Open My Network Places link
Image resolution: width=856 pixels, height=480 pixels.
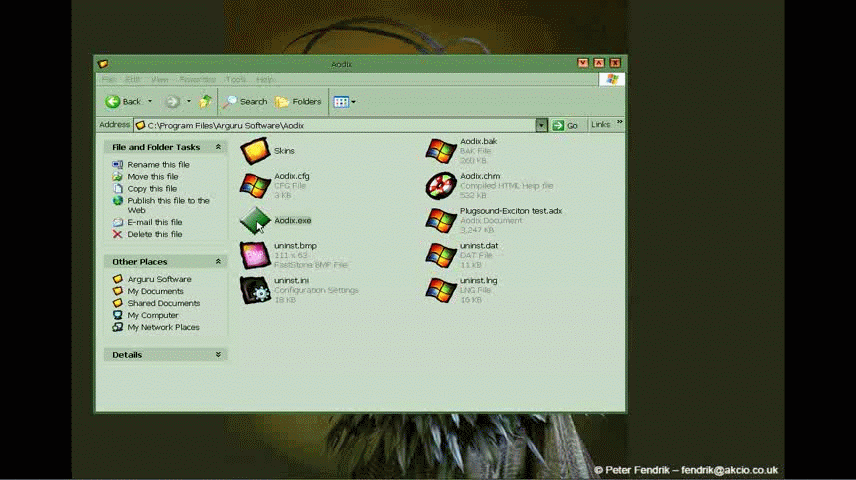(163, 327)
